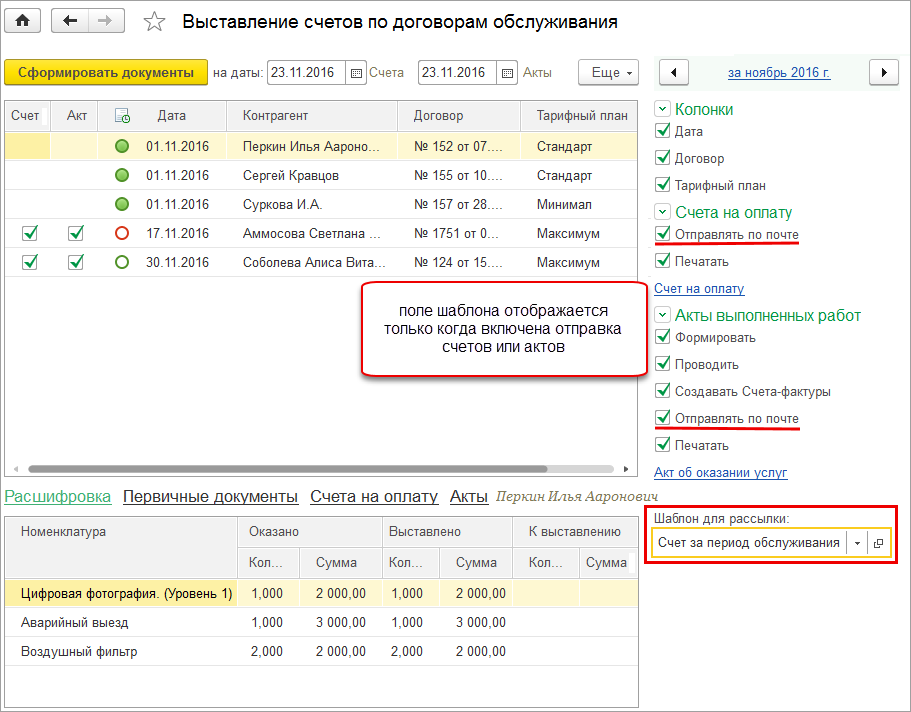The width and height of the screenshot is (911, 712).
Task: Select the Аварийный выезд item row
Action: [321, 622]
